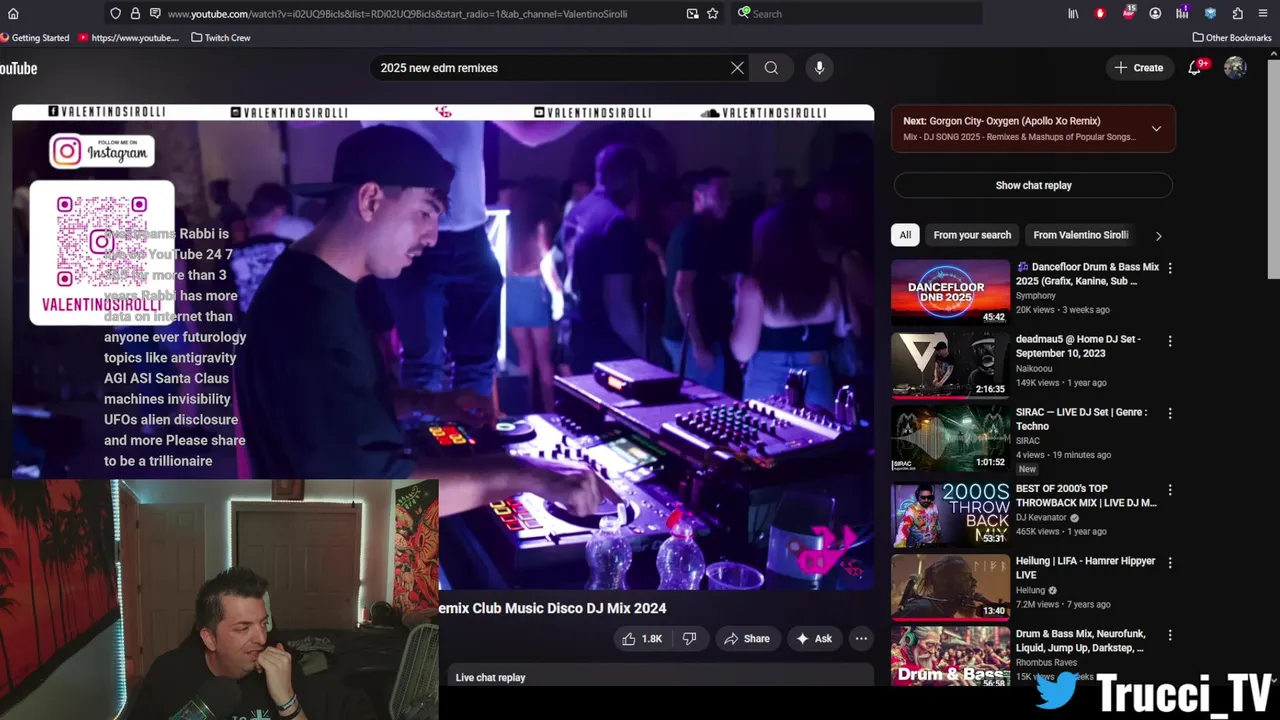The height and width of the screenshot is (720, 1280).
Task: Click the equalizer bars extension icon
Action: coord(1182,14)
